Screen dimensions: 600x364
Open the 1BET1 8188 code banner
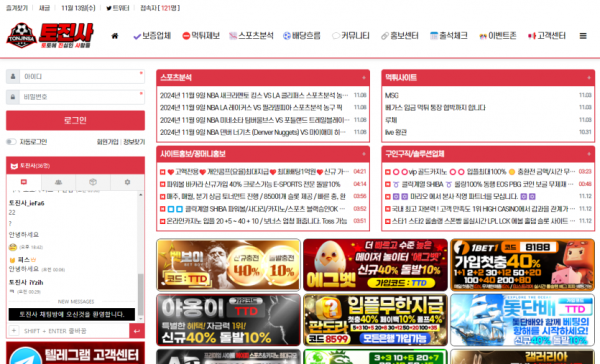pos(522,265)
